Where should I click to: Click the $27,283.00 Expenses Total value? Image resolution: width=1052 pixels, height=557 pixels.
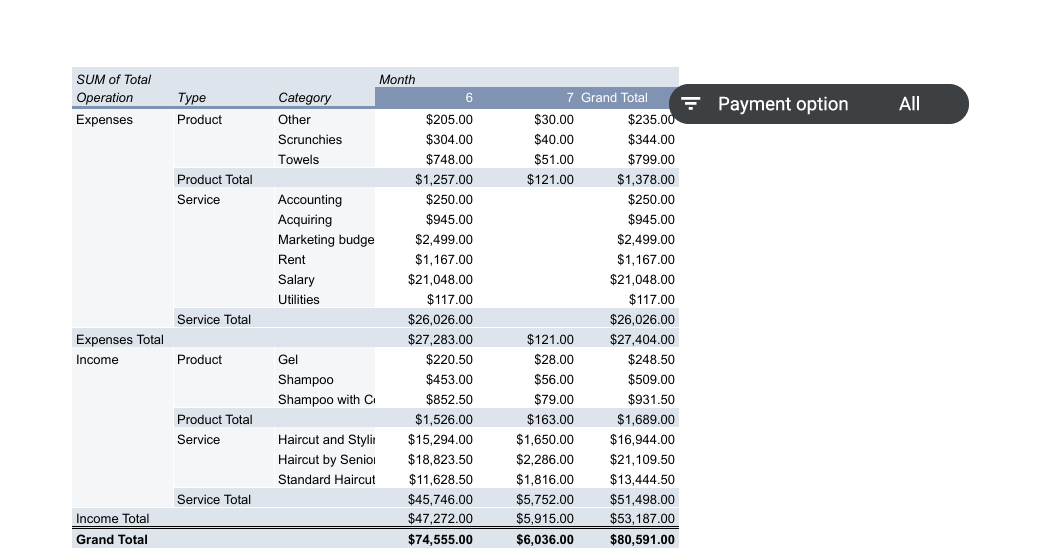pos(440,340)
